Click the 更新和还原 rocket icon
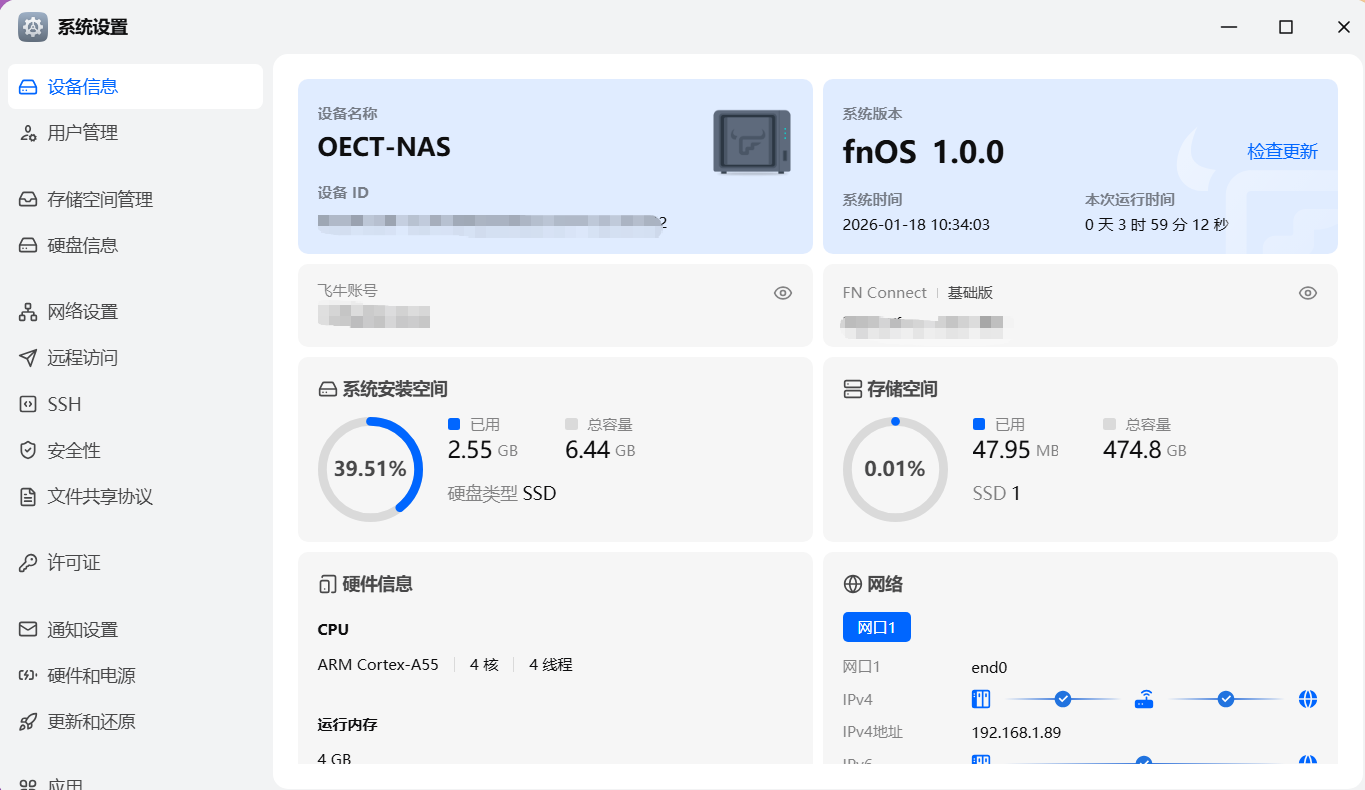This screenshot has height=790, width=1365. tap(28, 722)
